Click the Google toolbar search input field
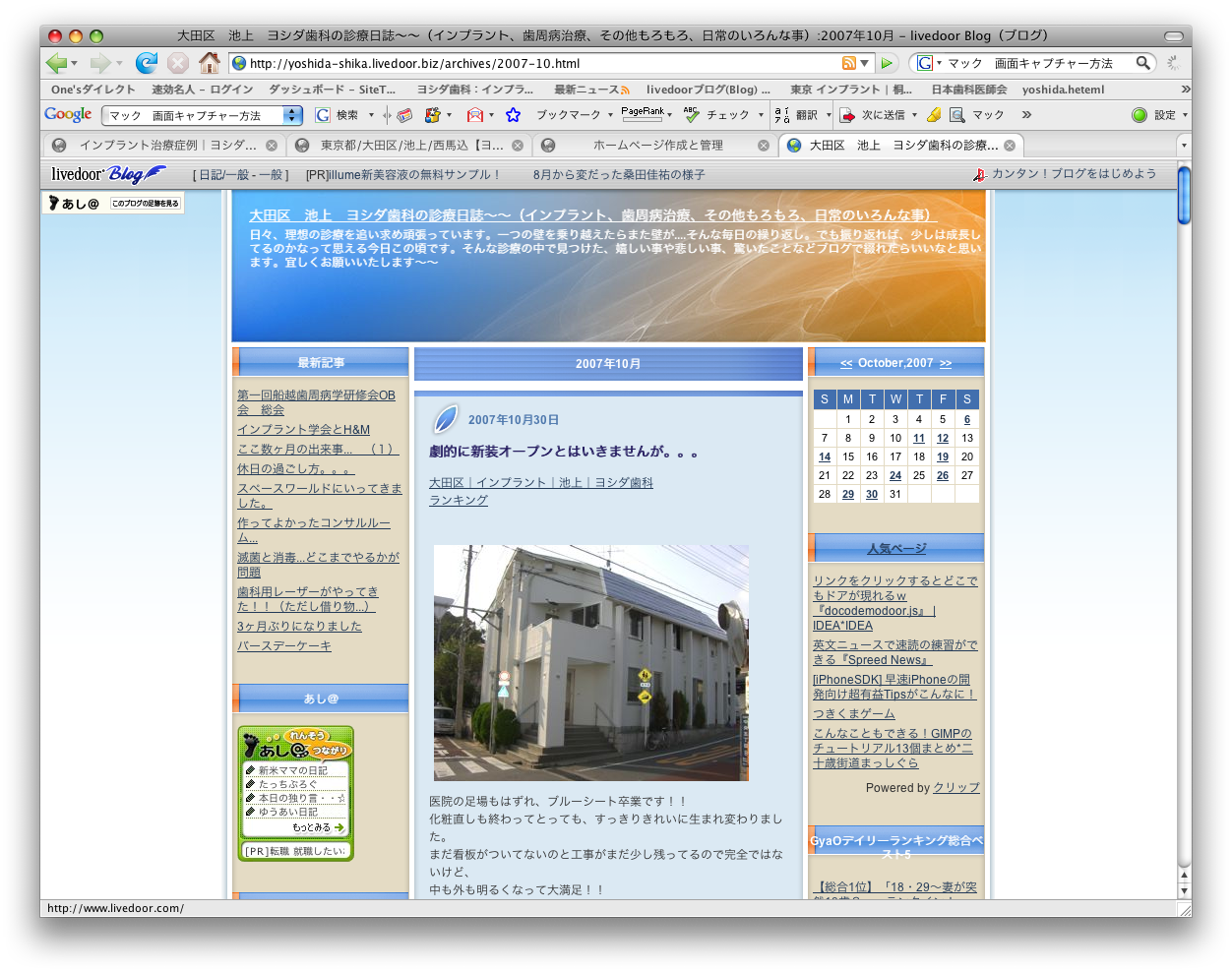Viewport: 1232px width, 972px height. [x=193, y=115]
